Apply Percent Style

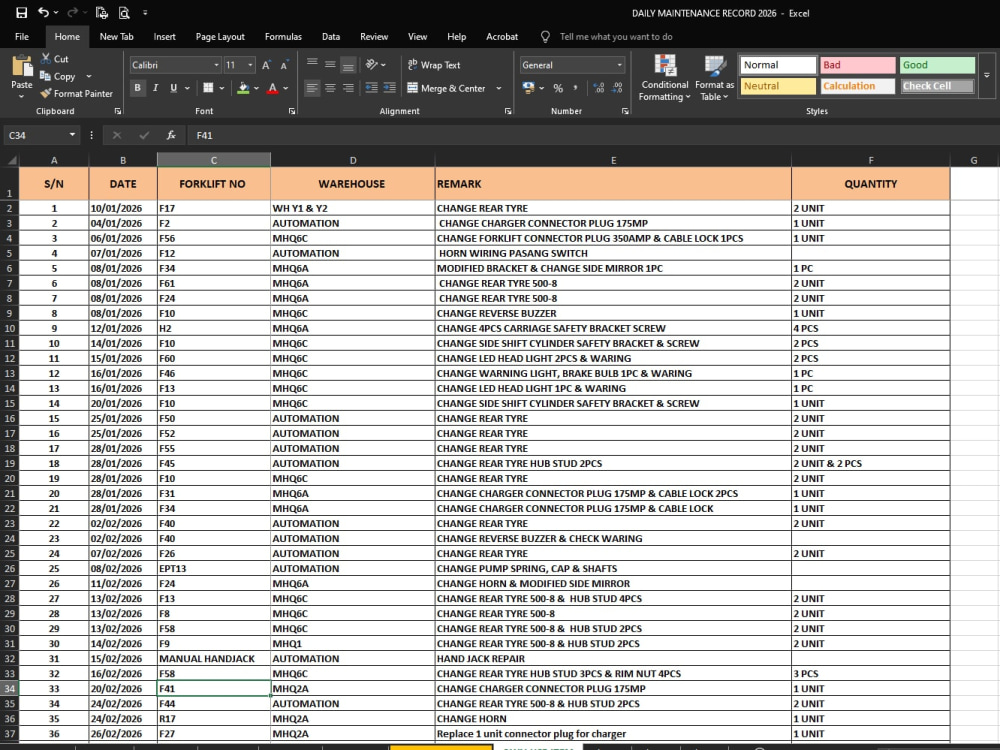(x=558, y=88)
